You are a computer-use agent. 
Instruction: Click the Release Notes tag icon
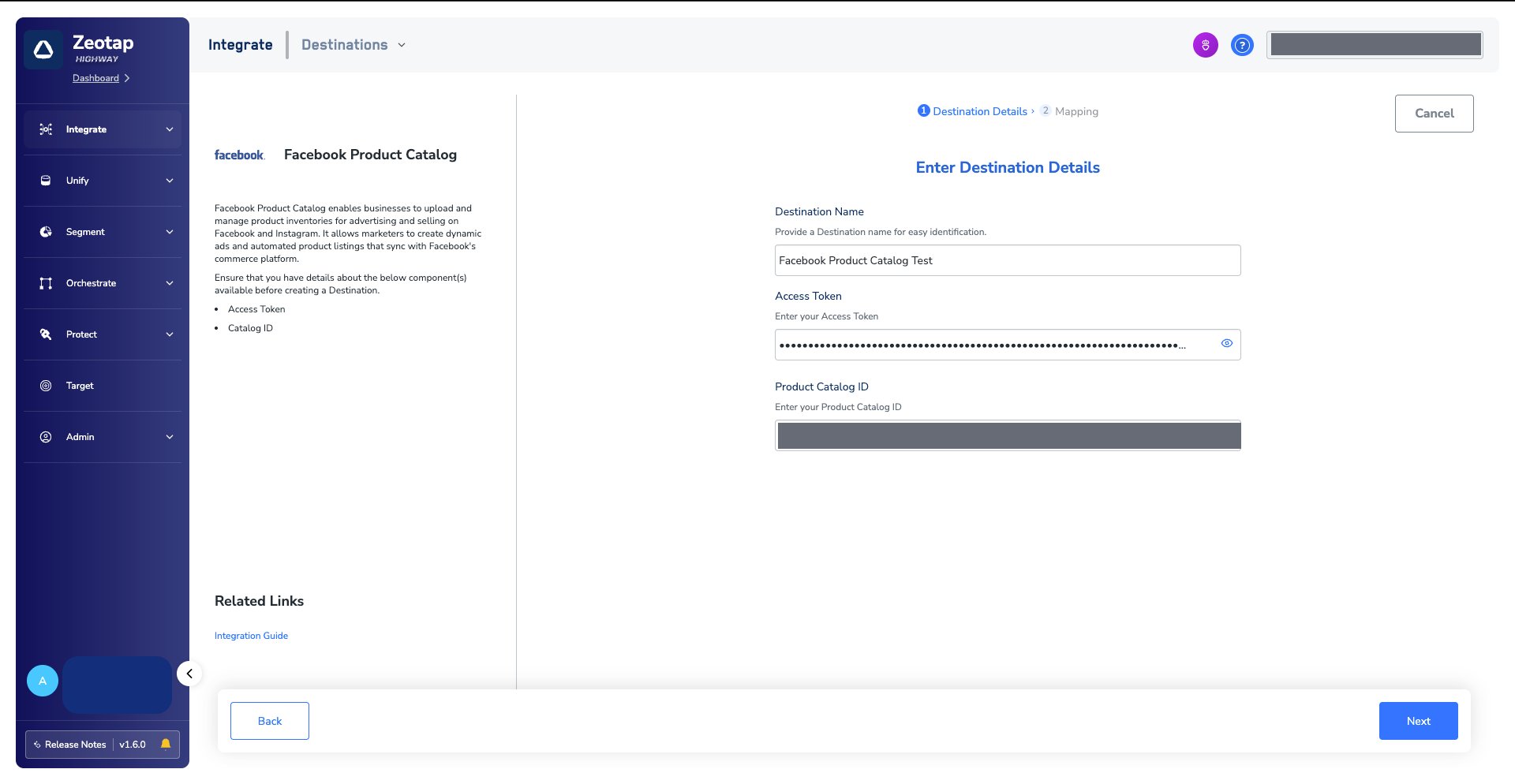point(37,745)
